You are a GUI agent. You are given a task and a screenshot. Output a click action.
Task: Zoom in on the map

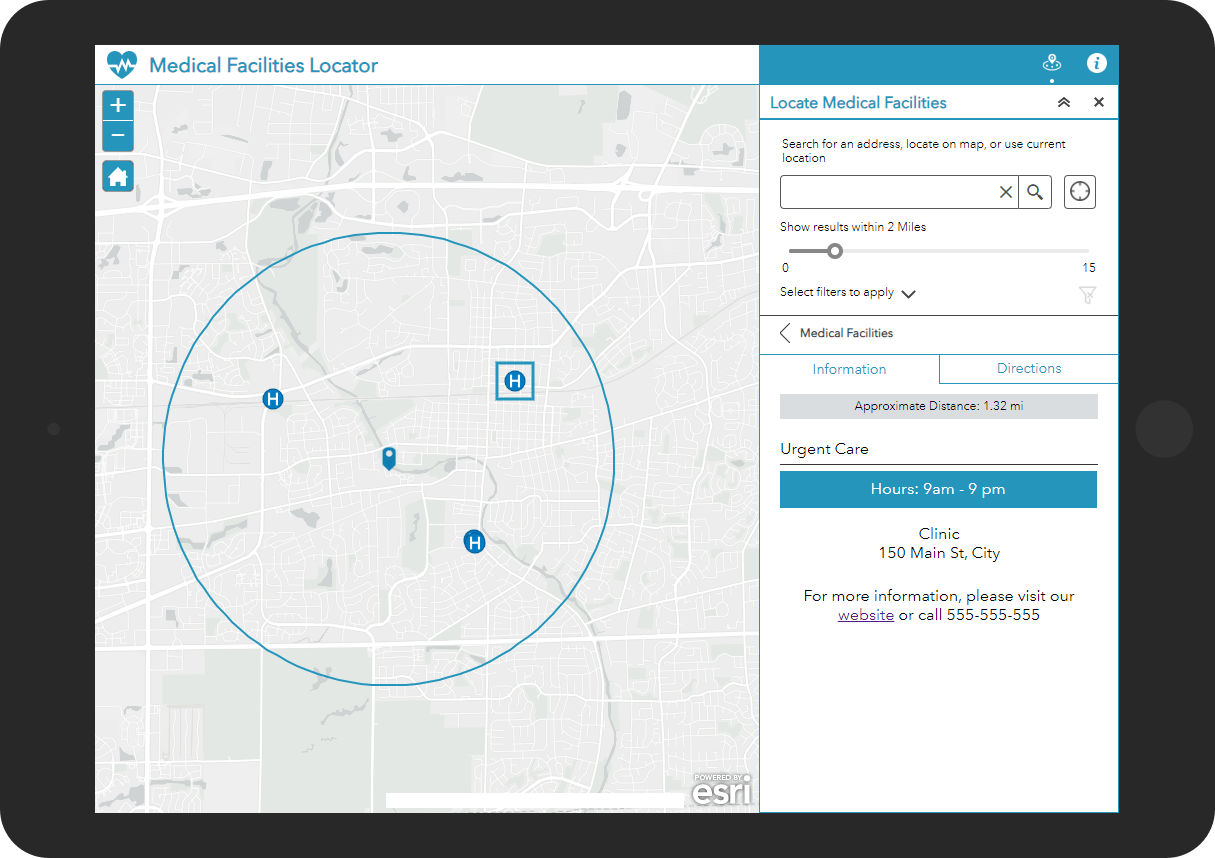118,105
